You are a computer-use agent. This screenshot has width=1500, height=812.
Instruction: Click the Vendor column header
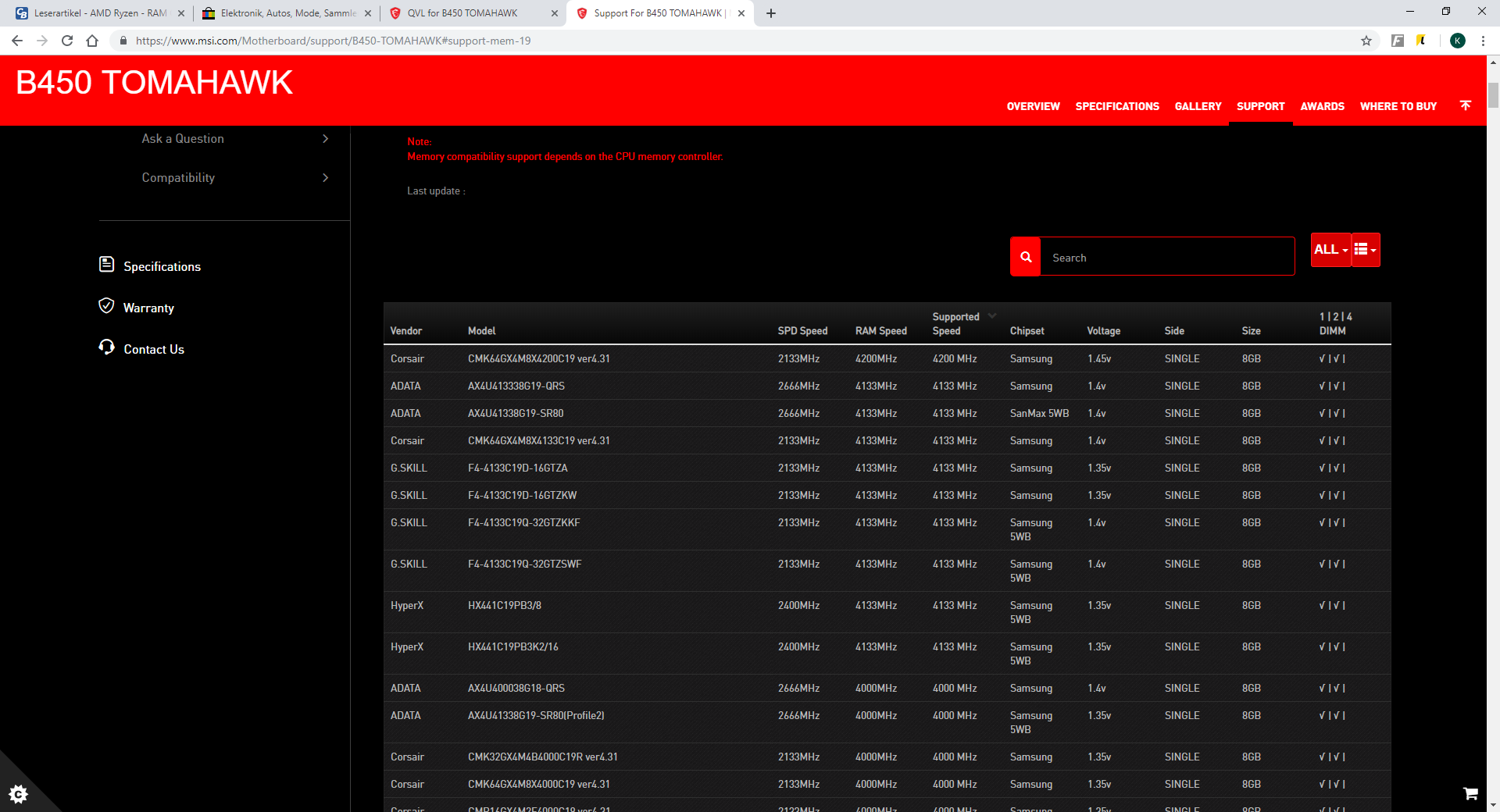pos(406,331)
